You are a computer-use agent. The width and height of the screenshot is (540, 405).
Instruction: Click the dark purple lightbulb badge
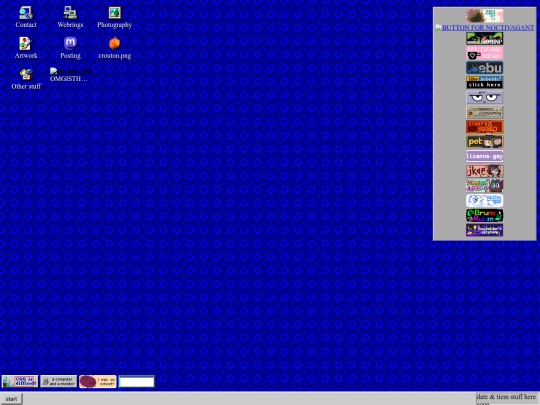click(x=485, y=230)
